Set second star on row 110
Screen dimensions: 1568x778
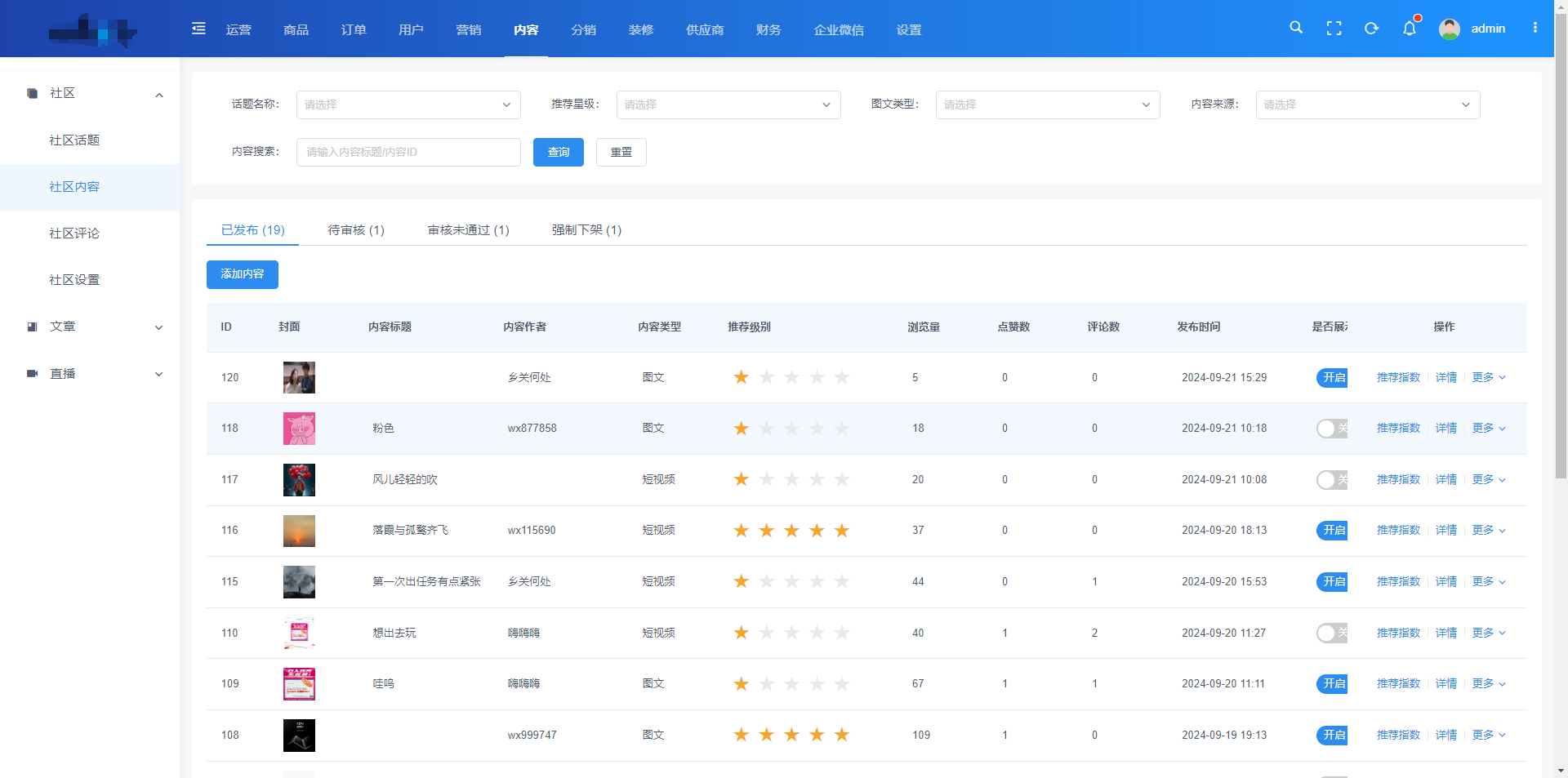766,633
